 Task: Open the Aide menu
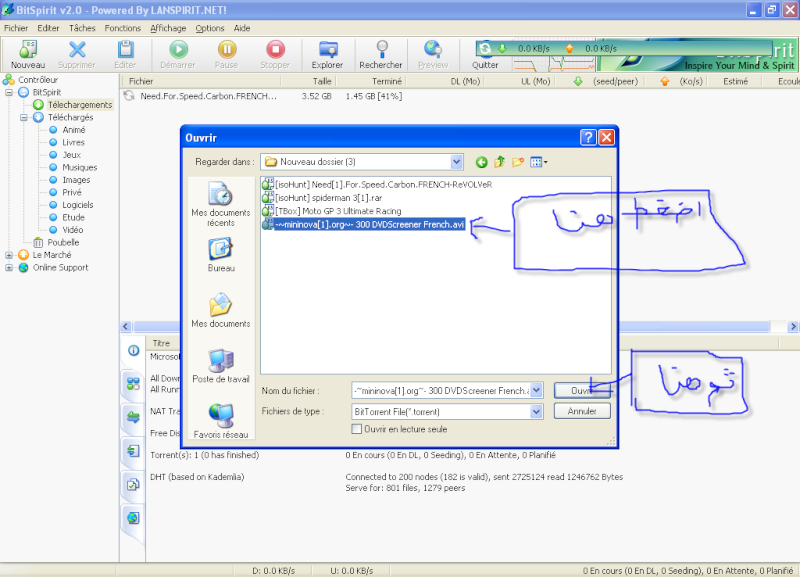pos(242,28)
